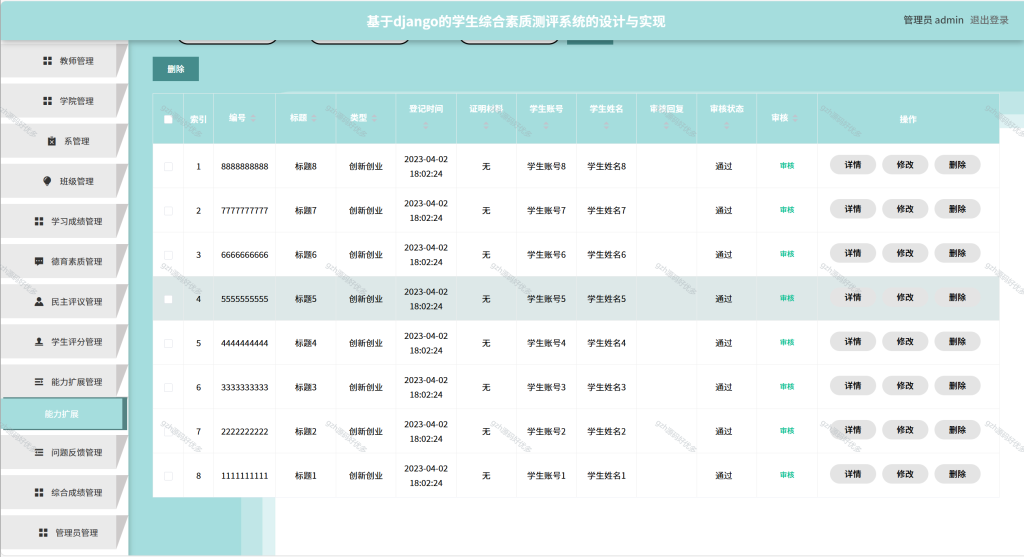Click 管理员 admin label in header
Viewport: 1024px width, 557px height.
[x=933, y=20]
